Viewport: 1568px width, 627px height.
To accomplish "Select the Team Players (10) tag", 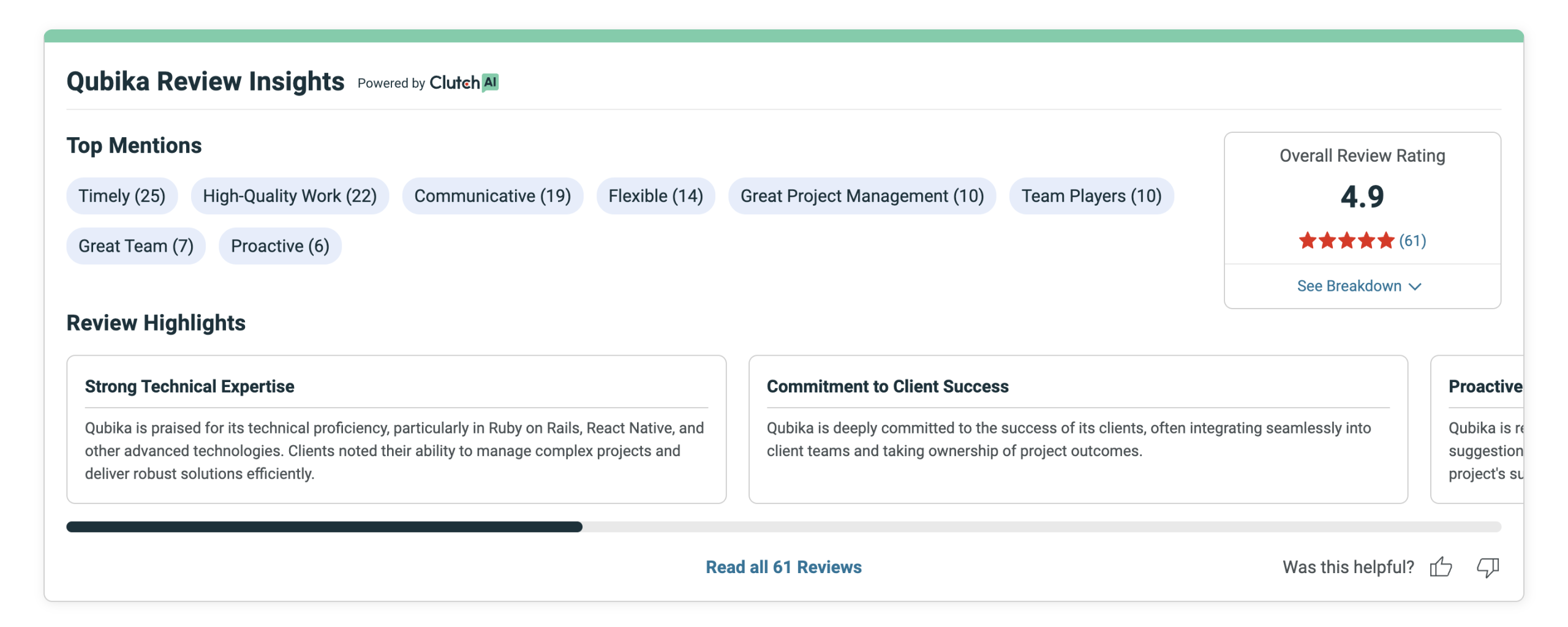I will (1091, 196).
